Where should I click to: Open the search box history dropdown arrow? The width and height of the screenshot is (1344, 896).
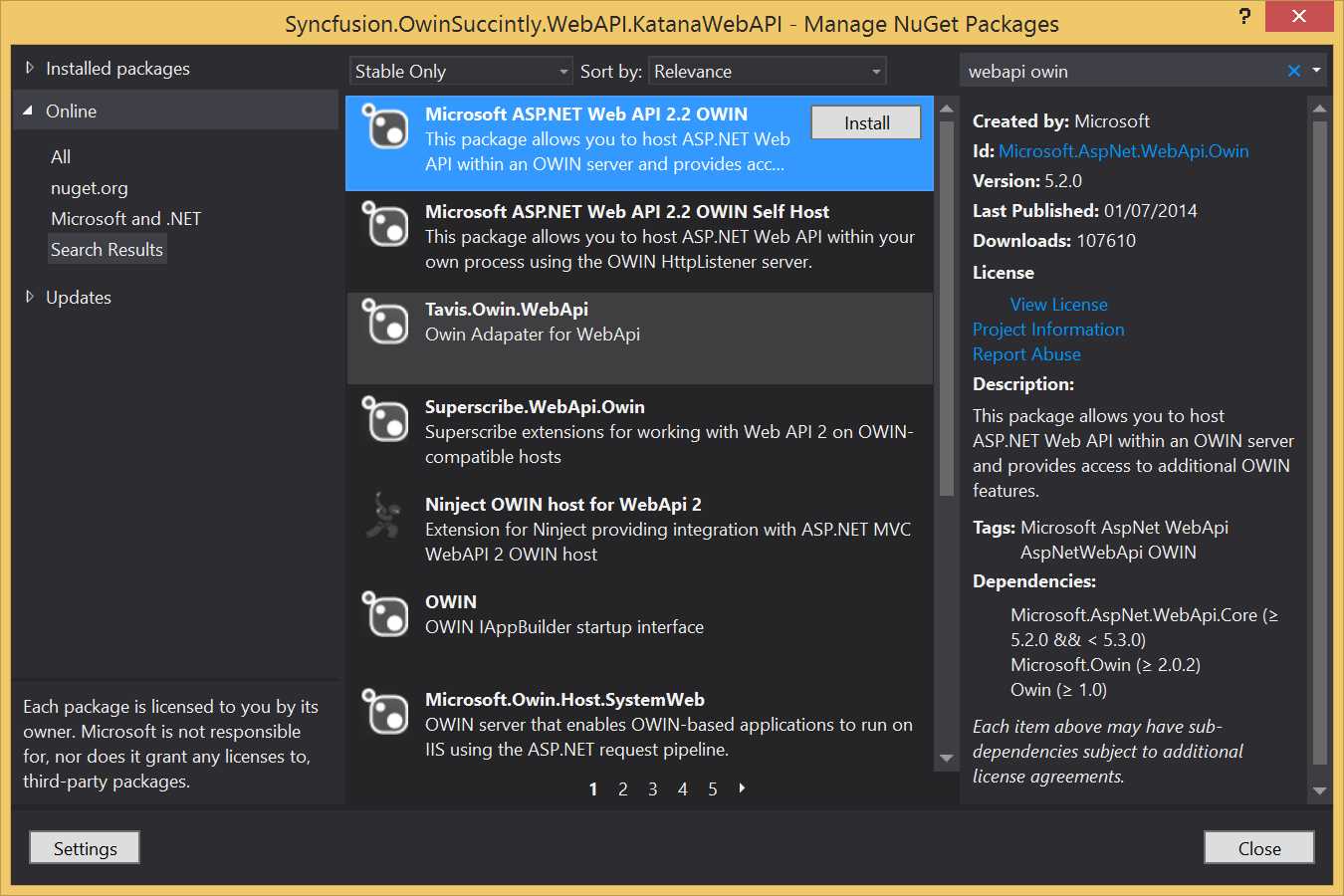(x=1316, y=71)
